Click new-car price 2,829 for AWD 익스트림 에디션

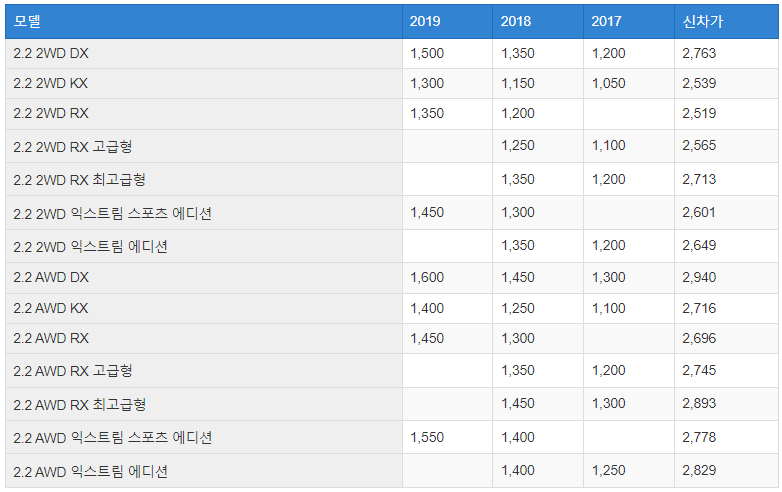(x=699, y=470)
